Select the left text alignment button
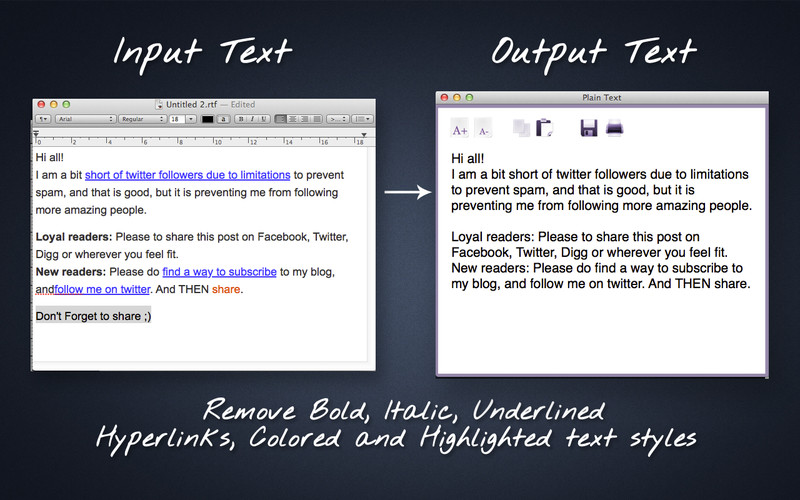800x500 pixels. point(282,119)
